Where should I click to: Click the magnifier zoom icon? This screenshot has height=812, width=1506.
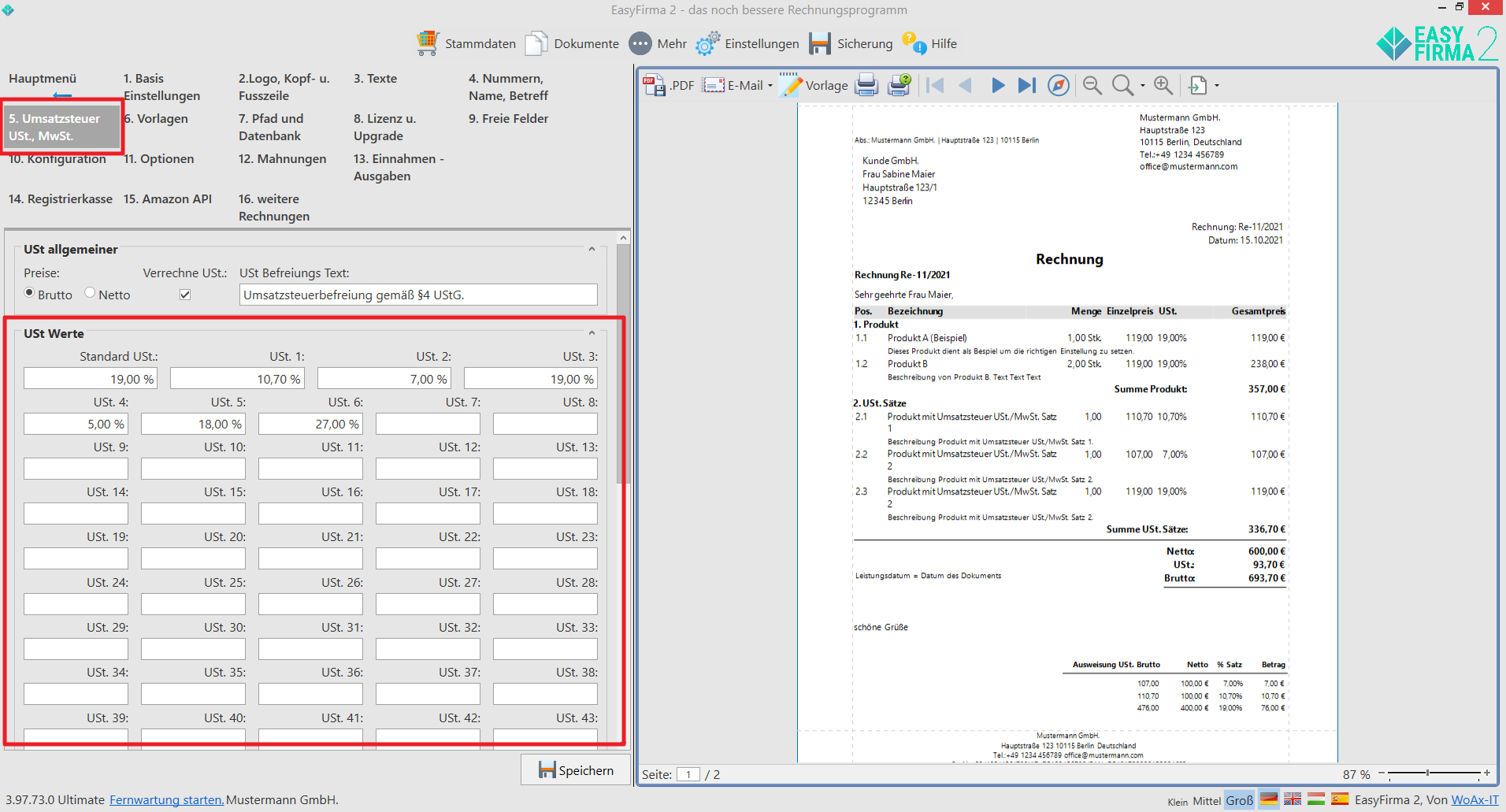point(1122,85)
